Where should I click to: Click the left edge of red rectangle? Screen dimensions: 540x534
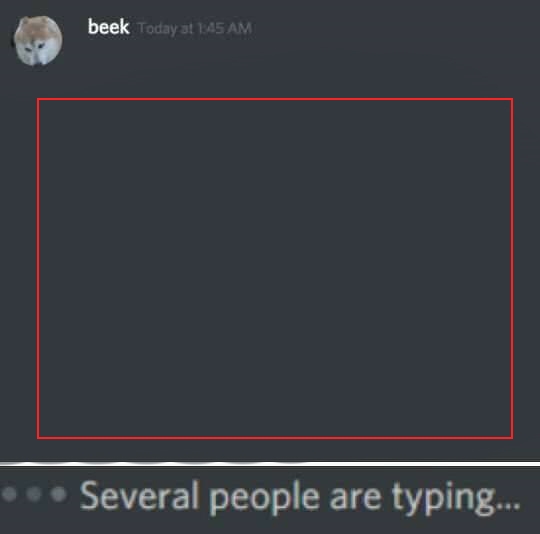(38, 269)
